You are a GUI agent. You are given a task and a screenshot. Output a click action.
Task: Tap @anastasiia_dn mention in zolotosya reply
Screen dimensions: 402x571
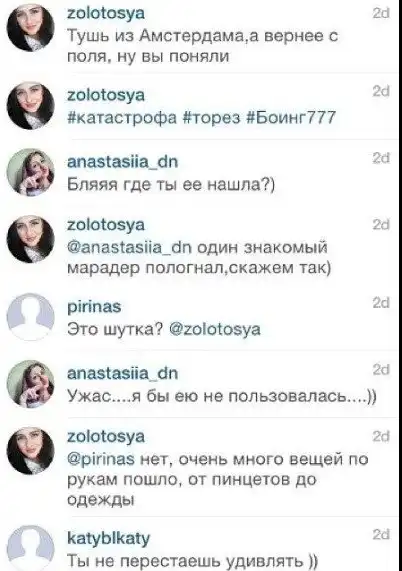(x=130, y=248)
